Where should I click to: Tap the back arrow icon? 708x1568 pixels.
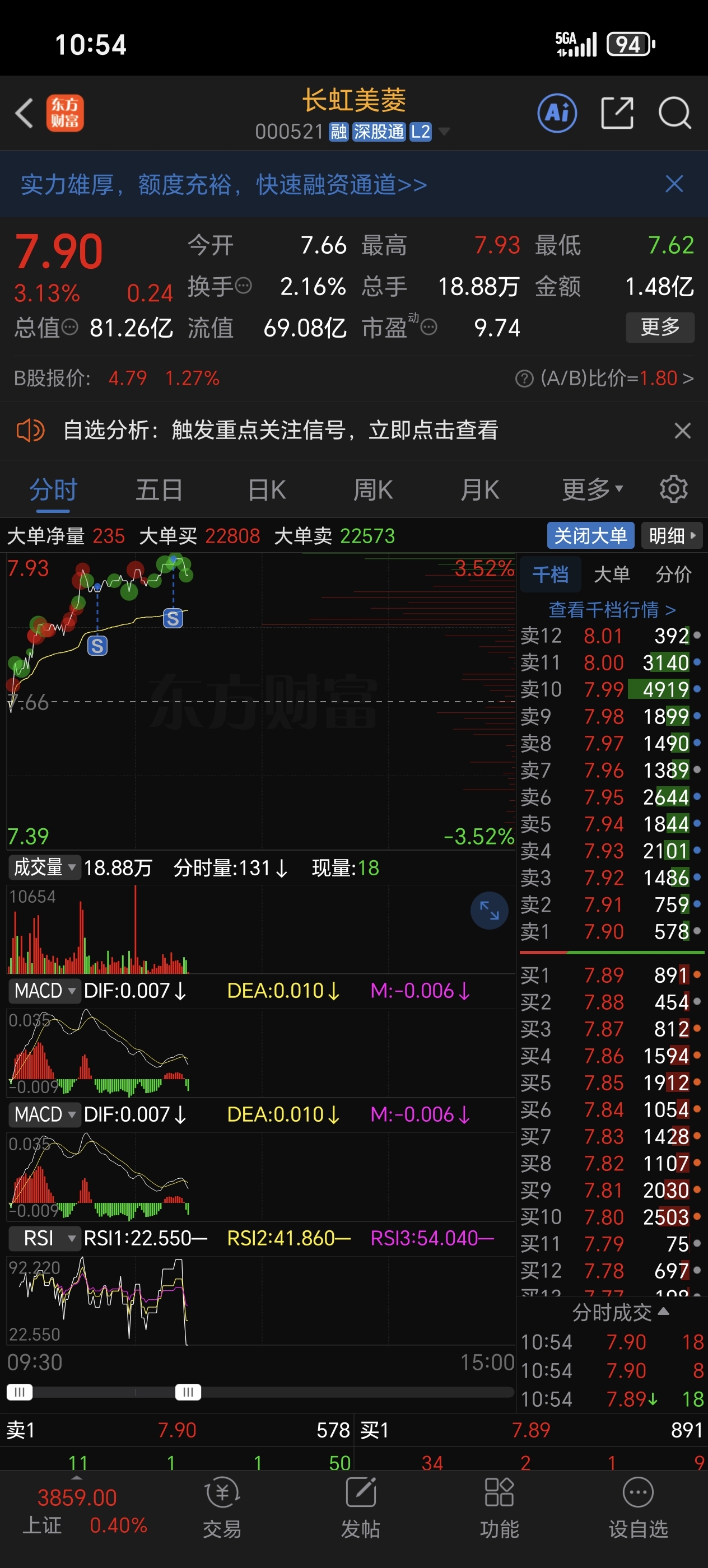[24, 113]
